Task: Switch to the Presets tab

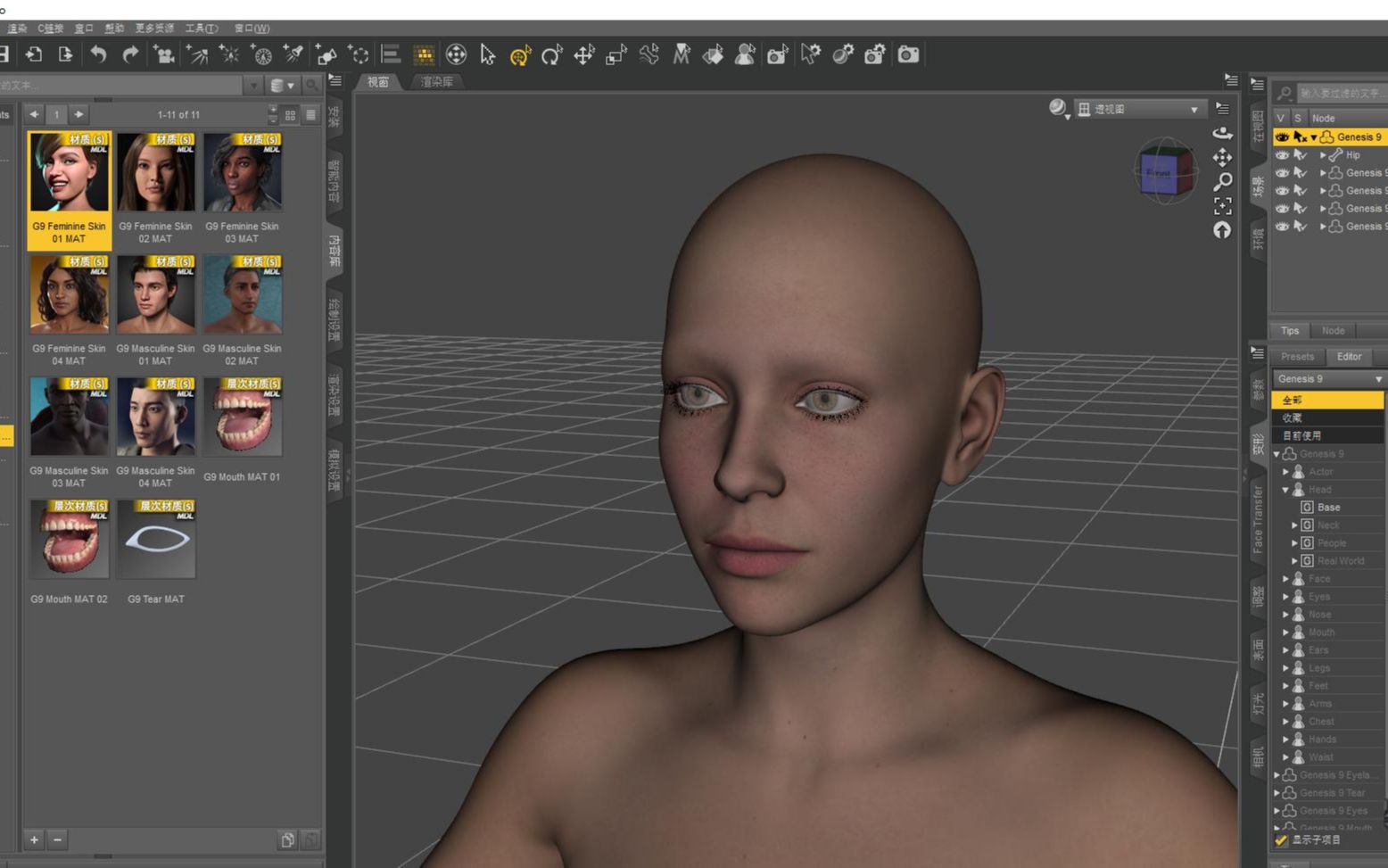Action: click(x=1297, y=357)
